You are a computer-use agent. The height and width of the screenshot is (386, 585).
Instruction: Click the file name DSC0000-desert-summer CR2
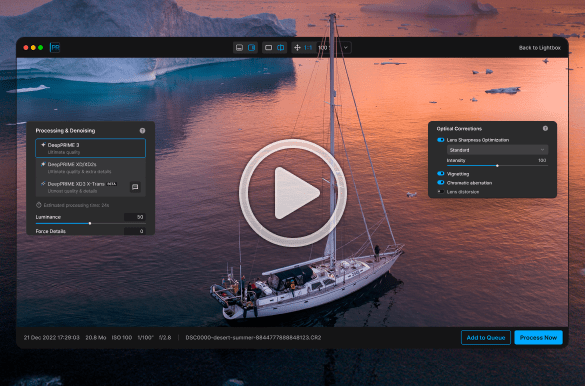(253, 338)
